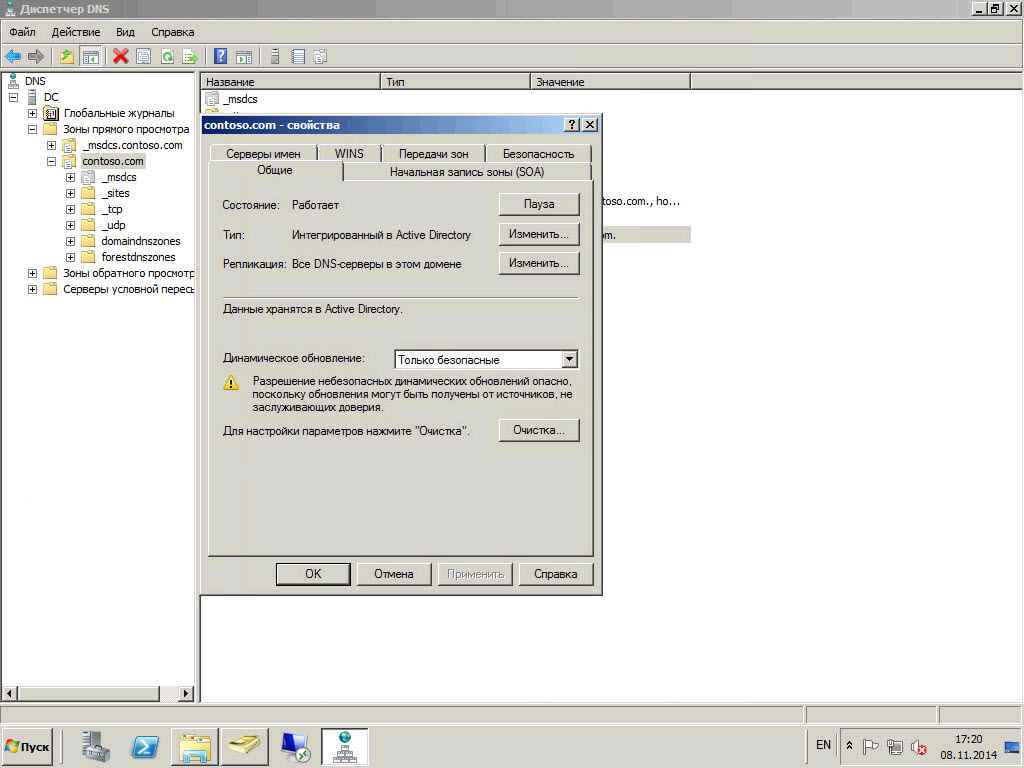Click the new record list toolbar icon
Image resolution: width=1024 pixels, height=768 pixels.
298,57
